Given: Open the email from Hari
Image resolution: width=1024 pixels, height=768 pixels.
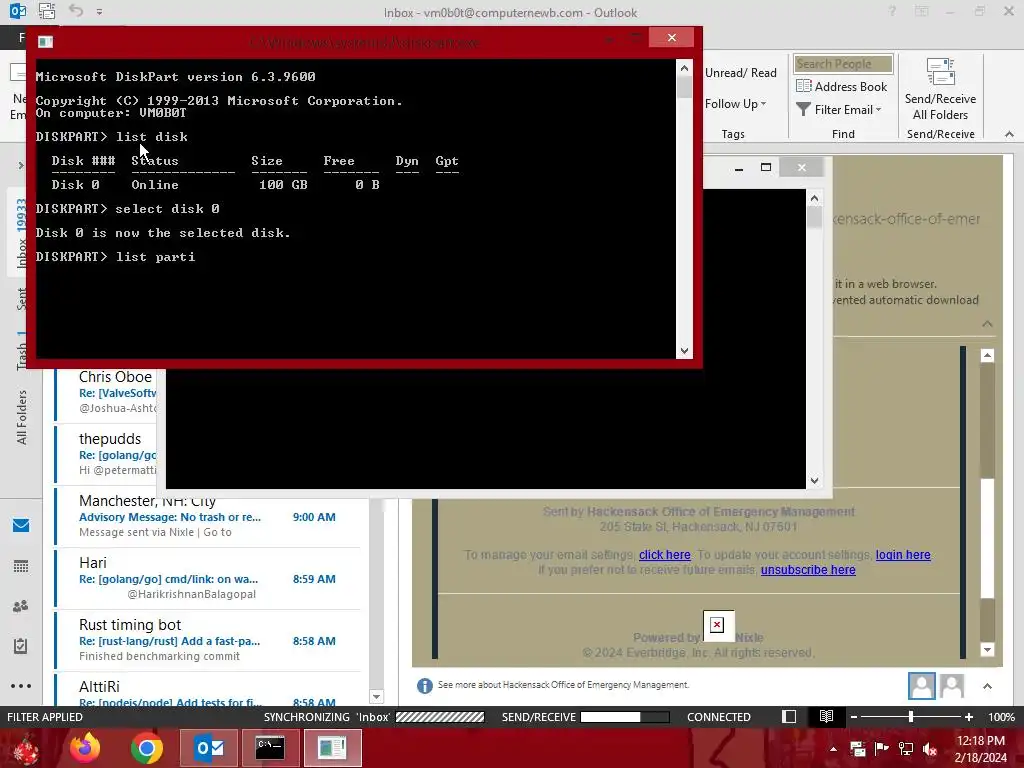Looking at the screenshot, I should point(207,578).
